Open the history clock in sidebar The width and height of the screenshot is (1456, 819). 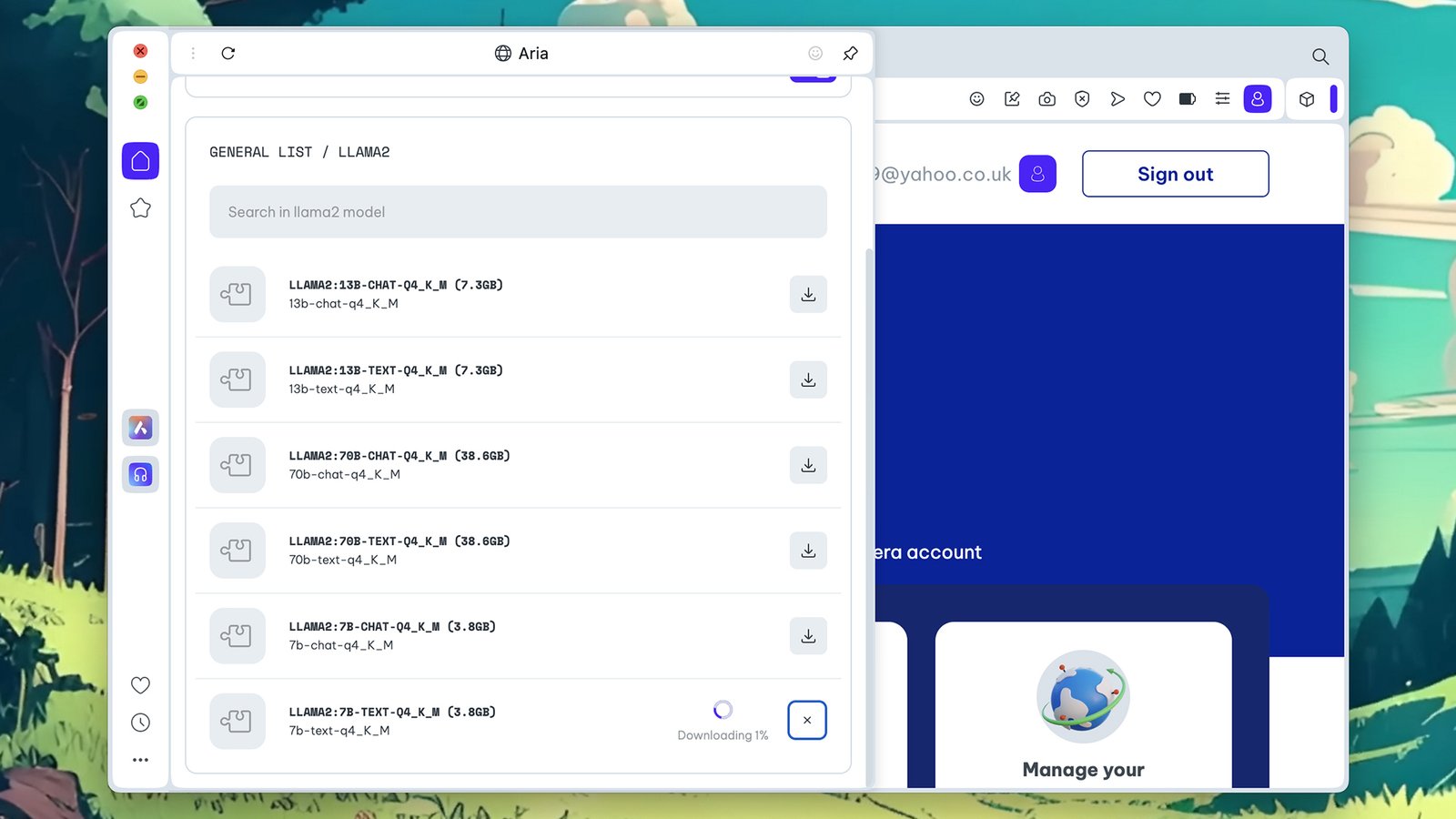click(140, 723)
